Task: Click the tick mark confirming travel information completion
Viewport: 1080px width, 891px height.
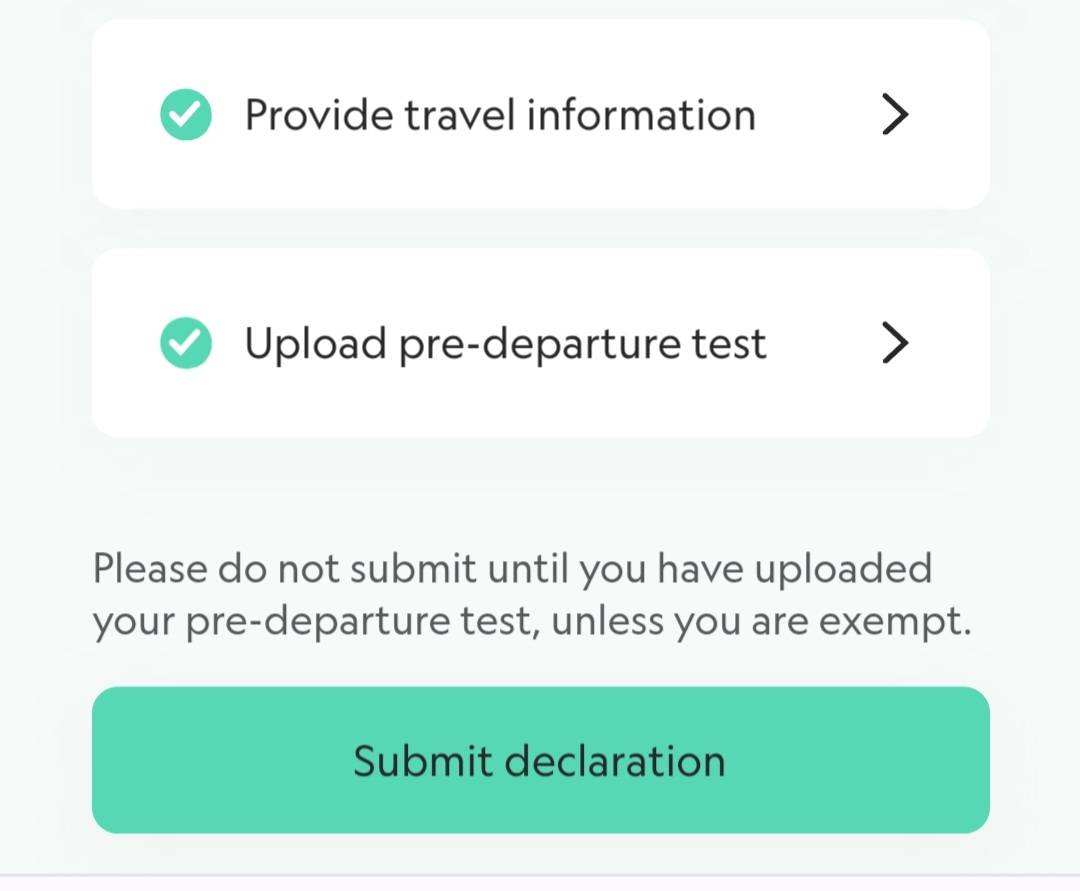Action: (x=185, y=113)
